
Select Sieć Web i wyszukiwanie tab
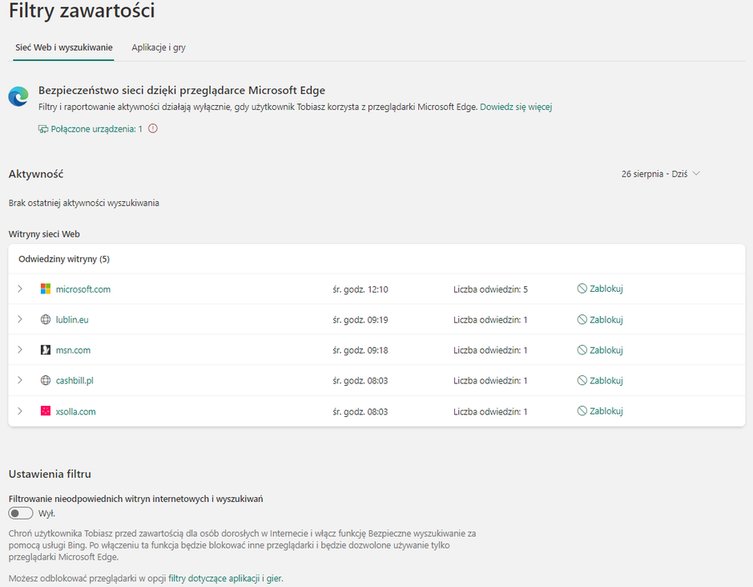[64, 48]
